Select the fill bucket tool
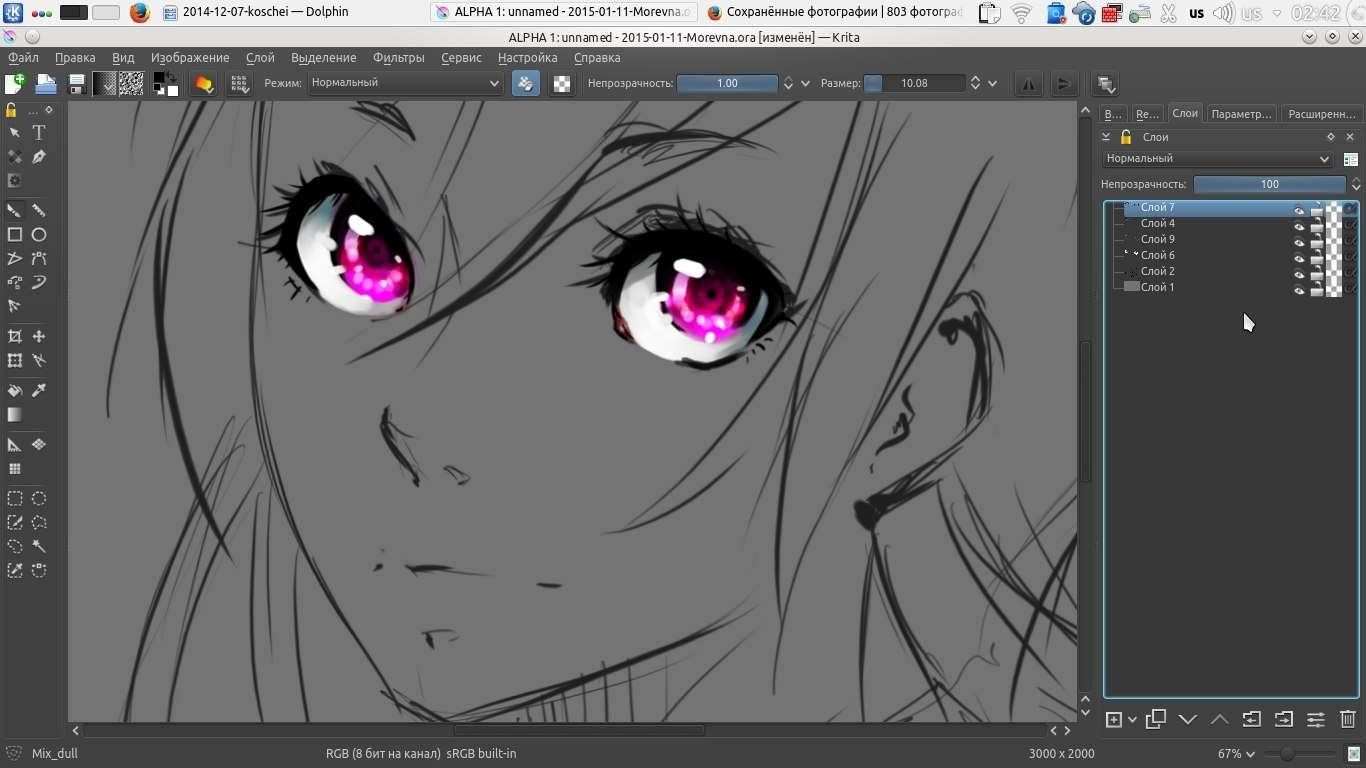This screenshot has width=1366, height=768. coord(14,391)
